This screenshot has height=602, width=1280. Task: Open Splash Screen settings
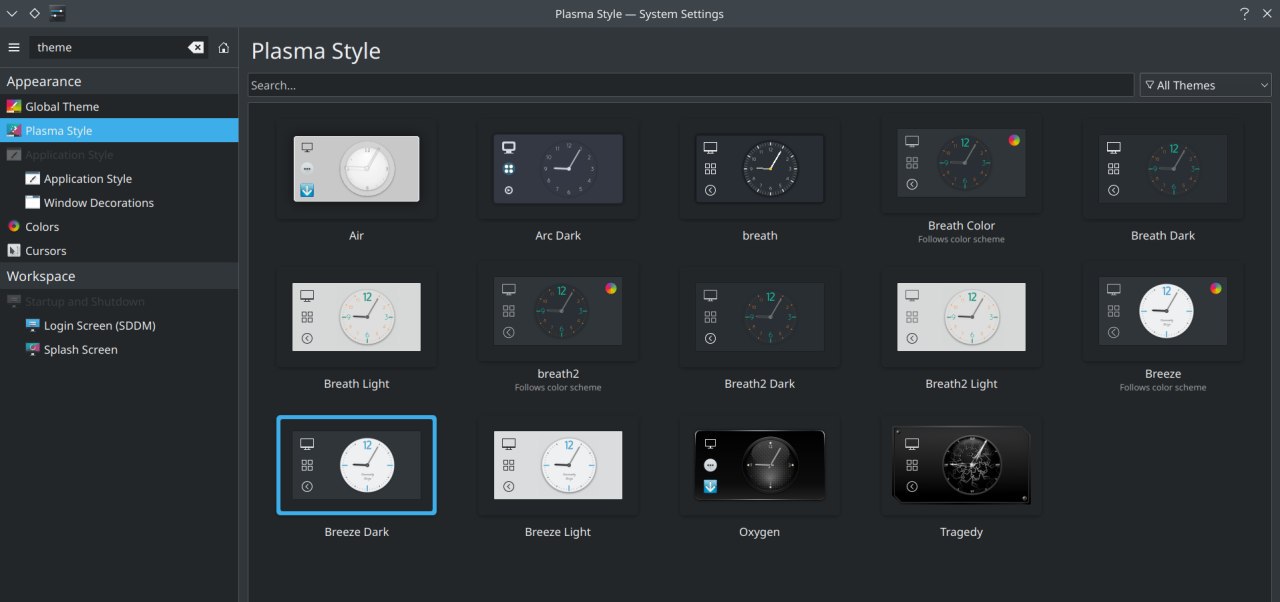coord(119,349)
